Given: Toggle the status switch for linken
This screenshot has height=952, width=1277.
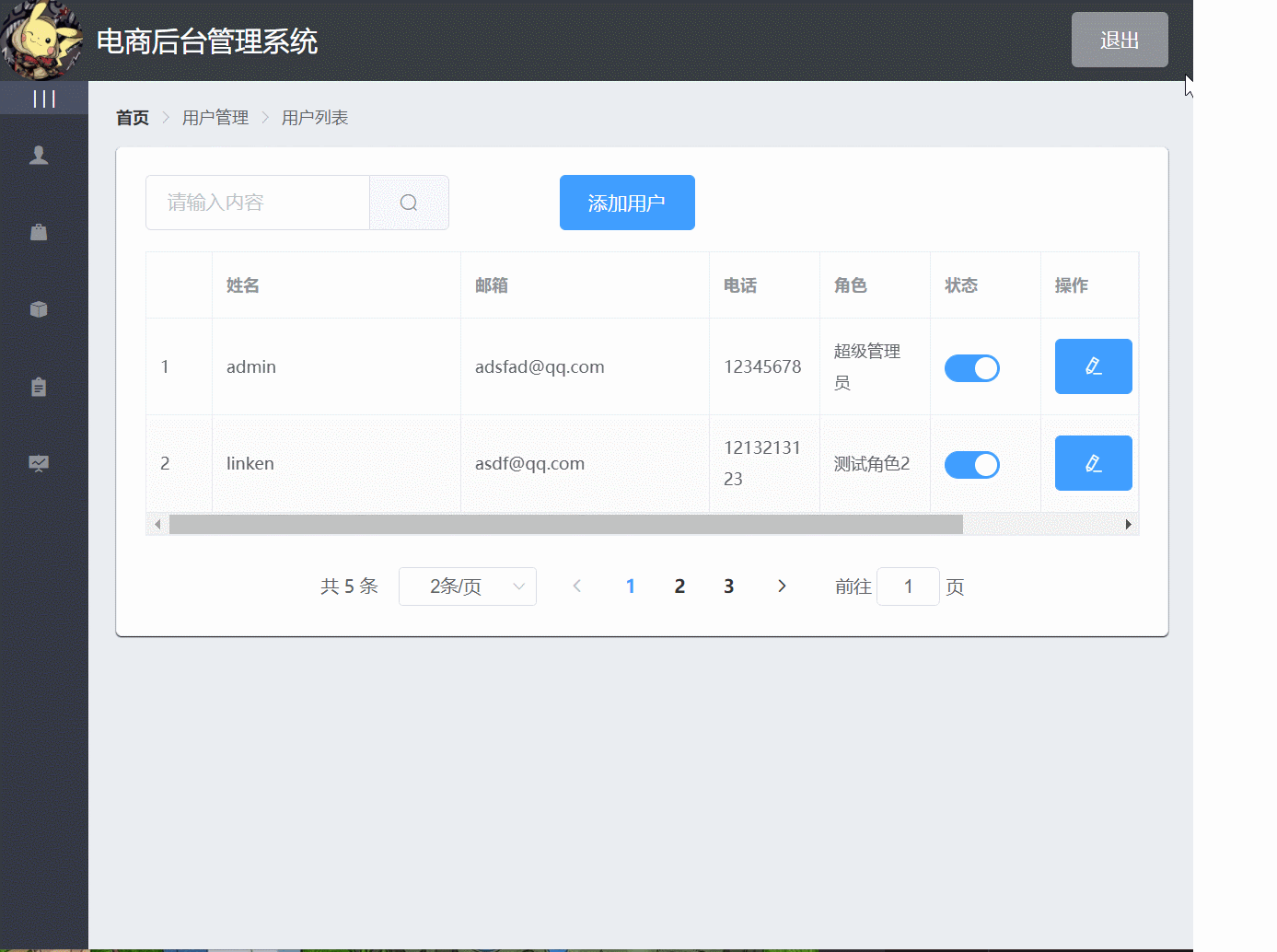Looking at the screenshot, I should click(x=971, y=465).
